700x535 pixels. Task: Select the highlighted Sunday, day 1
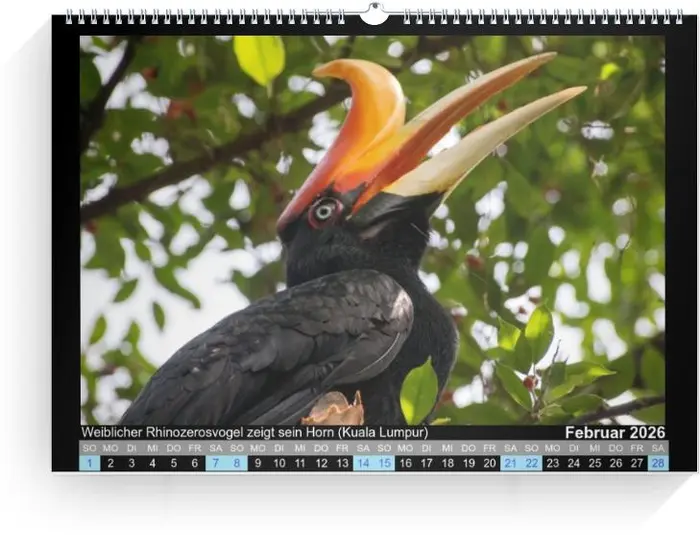click(x=90, y=463)
